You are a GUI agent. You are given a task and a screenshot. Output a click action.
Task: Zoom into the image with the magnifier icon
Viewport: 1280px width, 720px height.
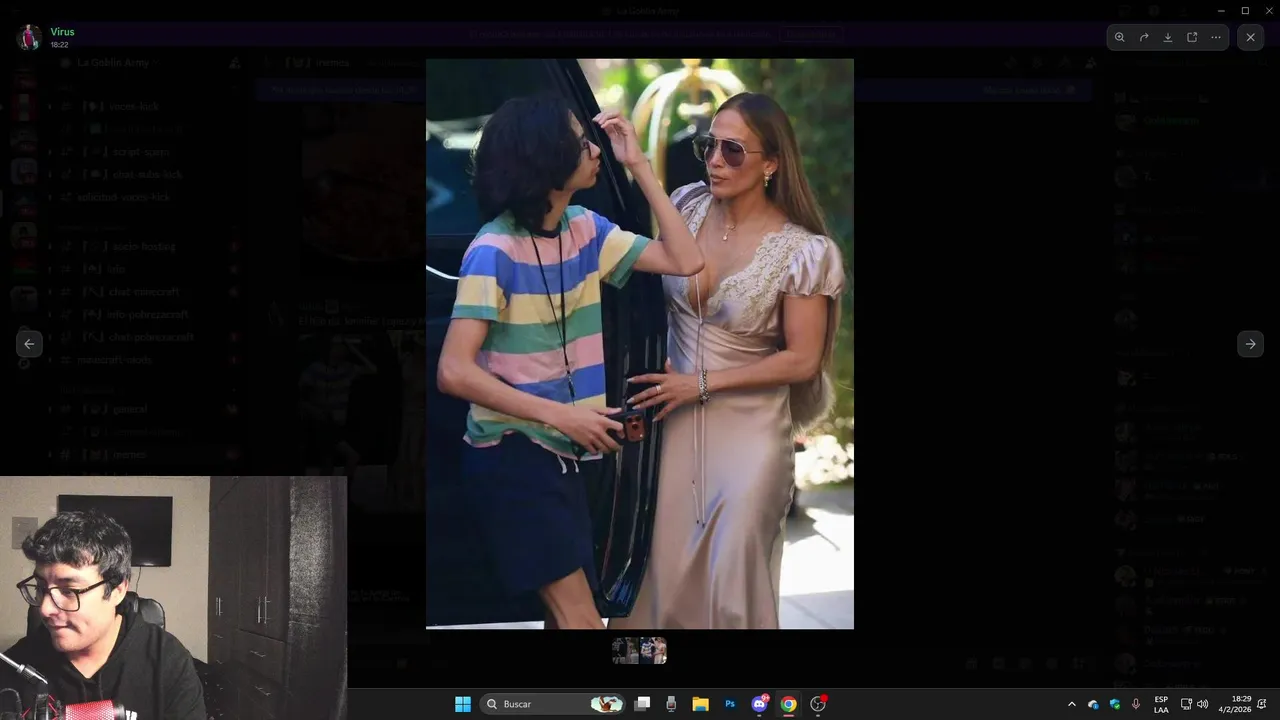click(1120, 37)
